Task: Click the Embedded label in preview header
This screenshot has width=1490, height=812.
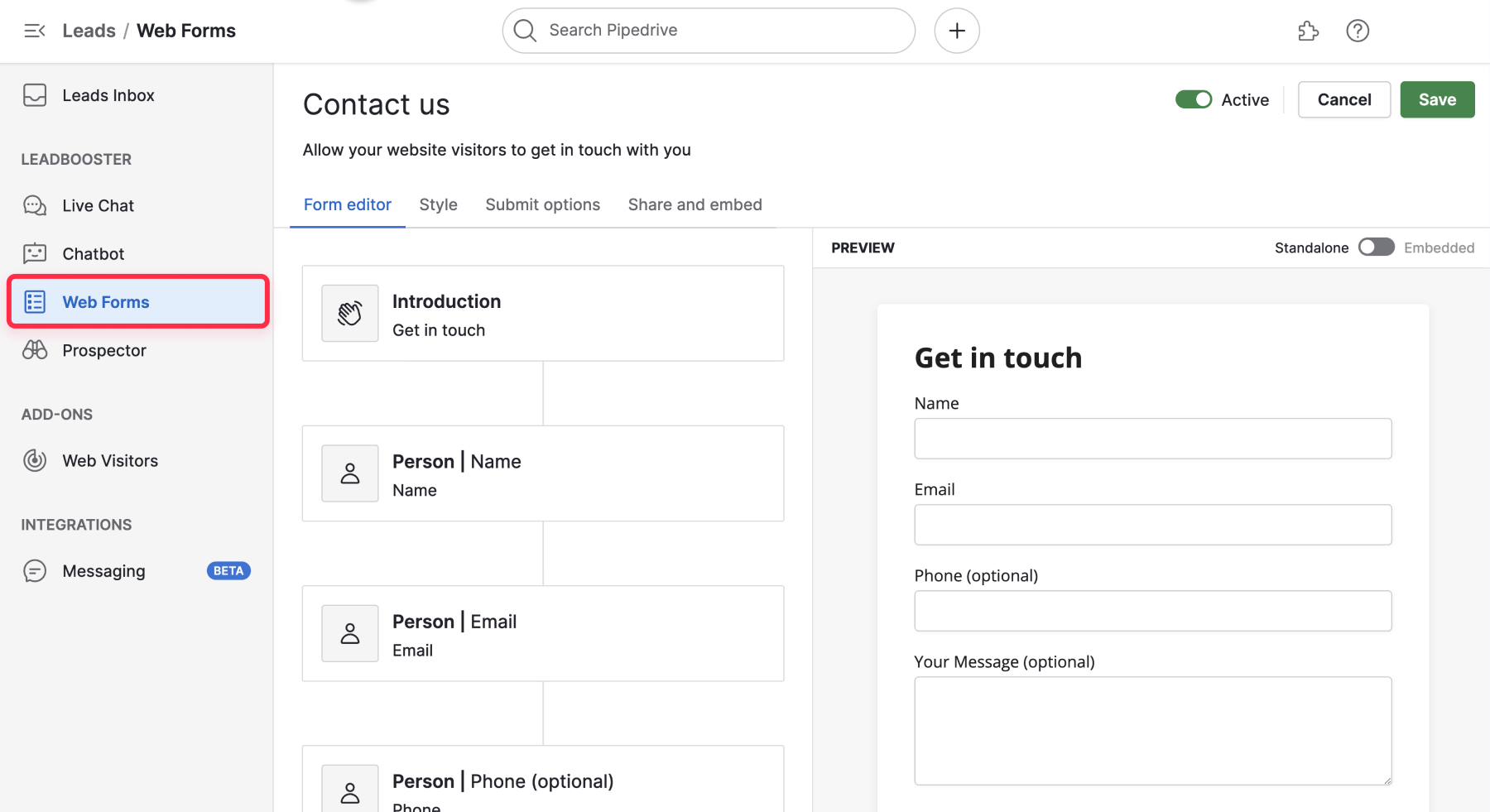Action: tap(1440, 247)
